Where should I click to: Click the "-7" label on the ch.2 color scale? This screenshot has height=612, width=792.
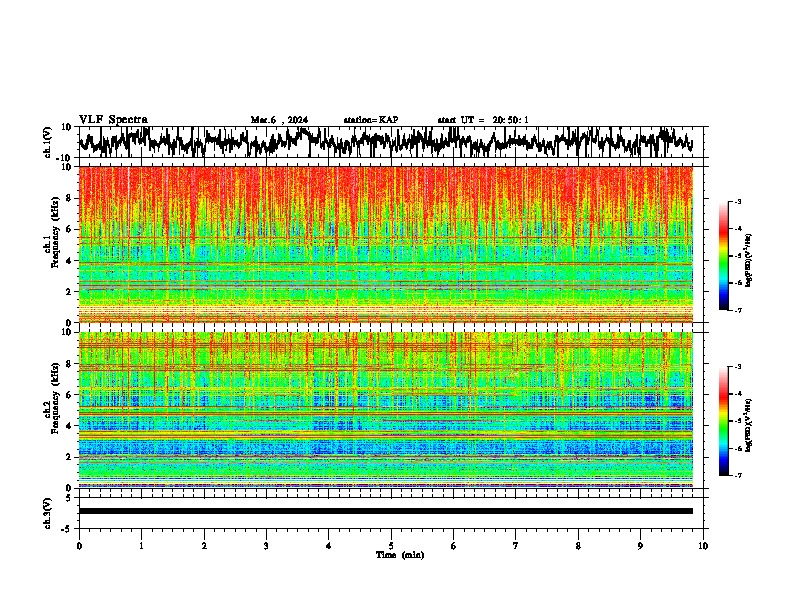point(738,475)
